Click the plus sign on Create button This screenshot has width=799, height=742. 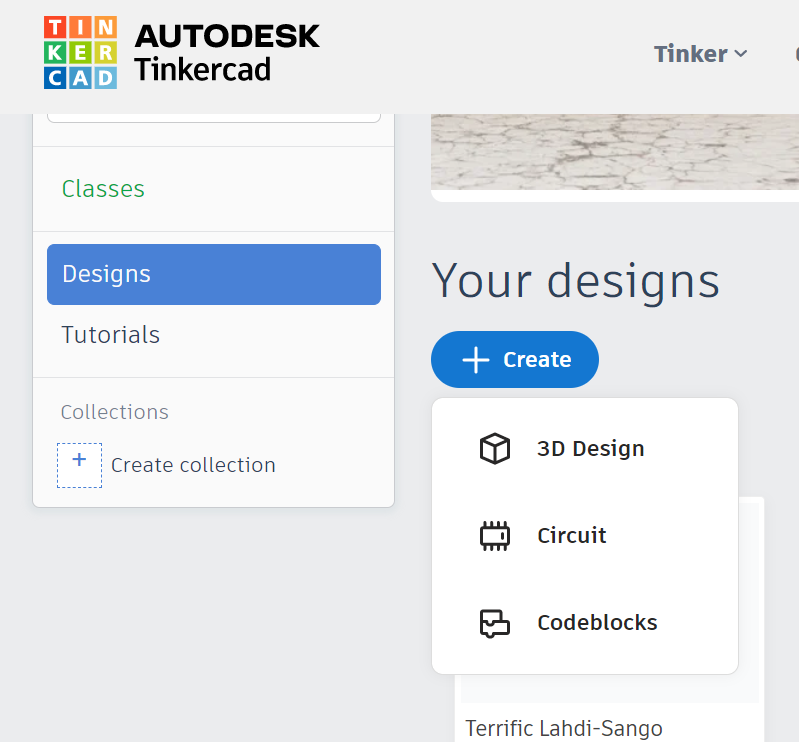476,360
